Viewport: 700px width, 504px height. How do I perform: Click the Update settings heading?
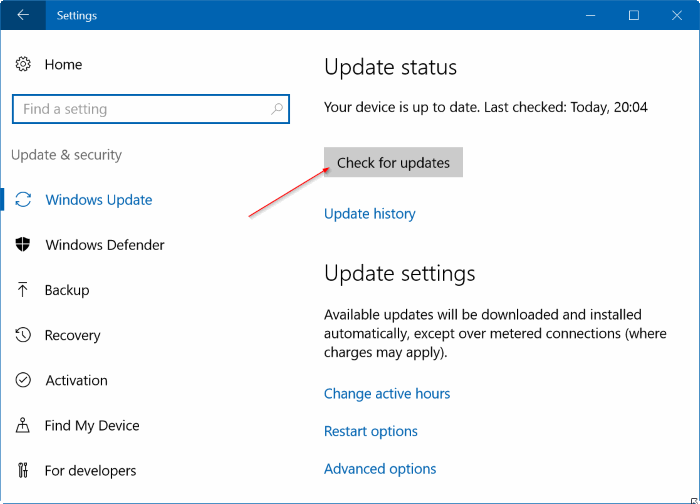[400, 273]
